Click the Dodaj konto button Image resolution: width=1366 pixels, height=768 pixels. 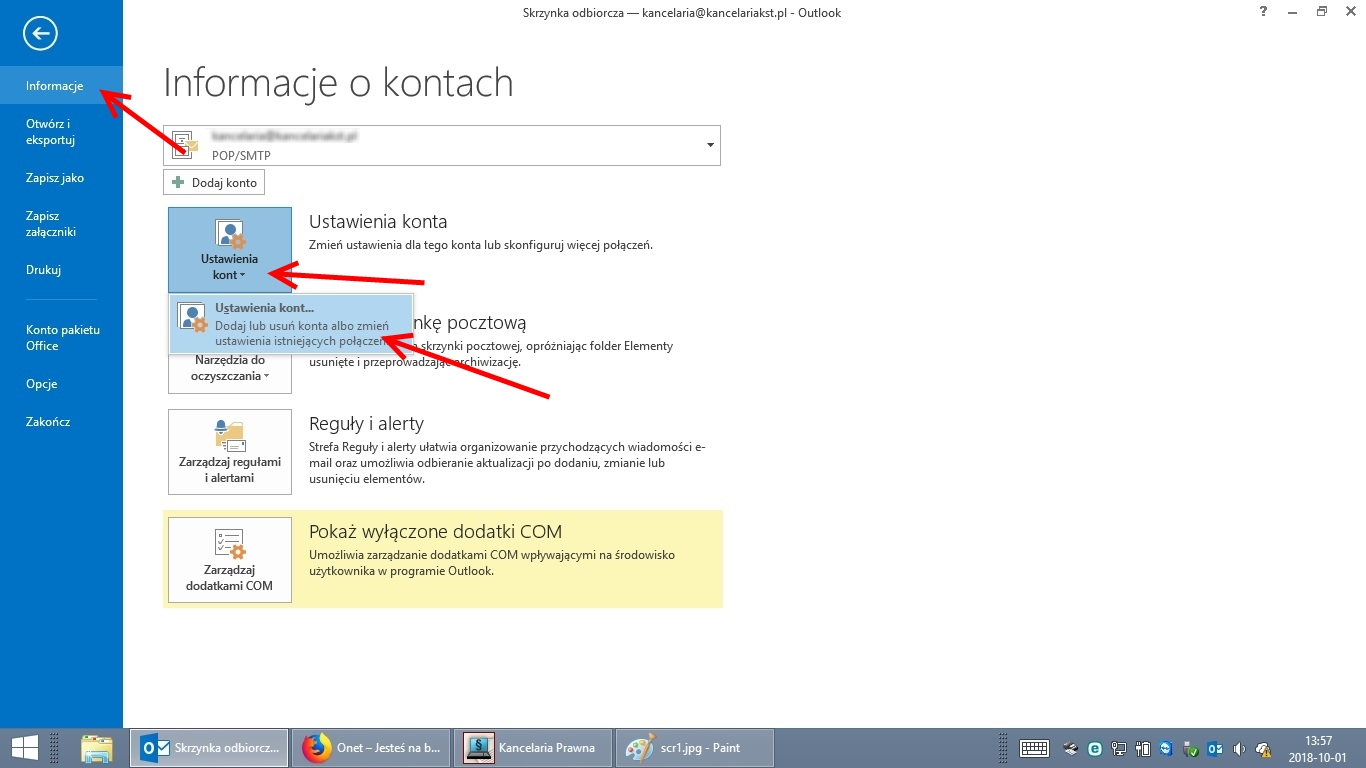coord(214,183)
